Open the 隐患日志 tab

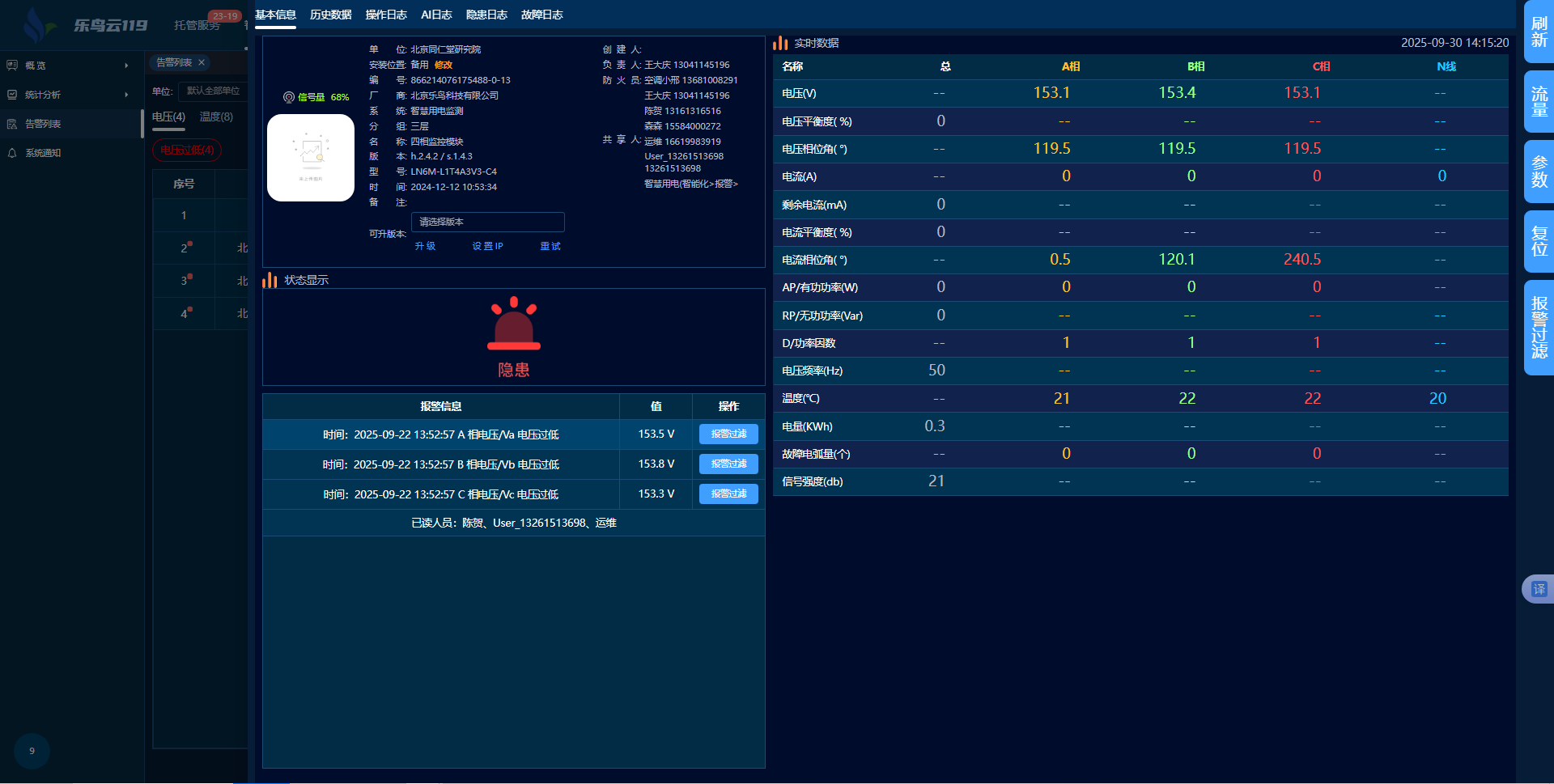(486, 15)
